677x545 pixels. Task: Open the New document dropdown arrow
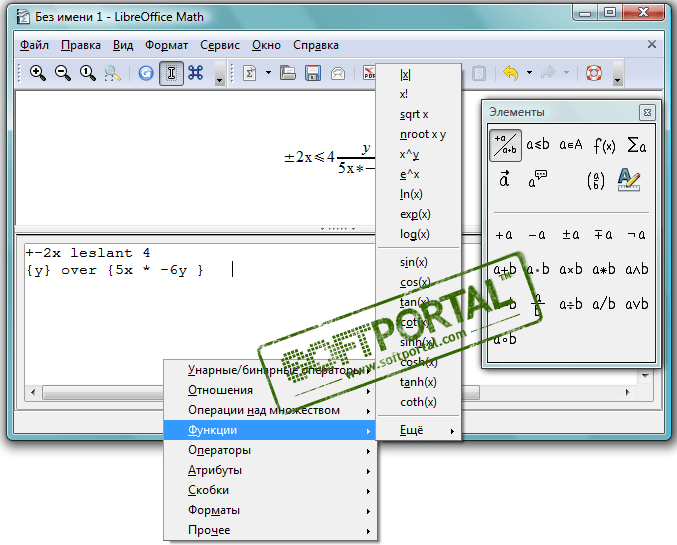269,73
